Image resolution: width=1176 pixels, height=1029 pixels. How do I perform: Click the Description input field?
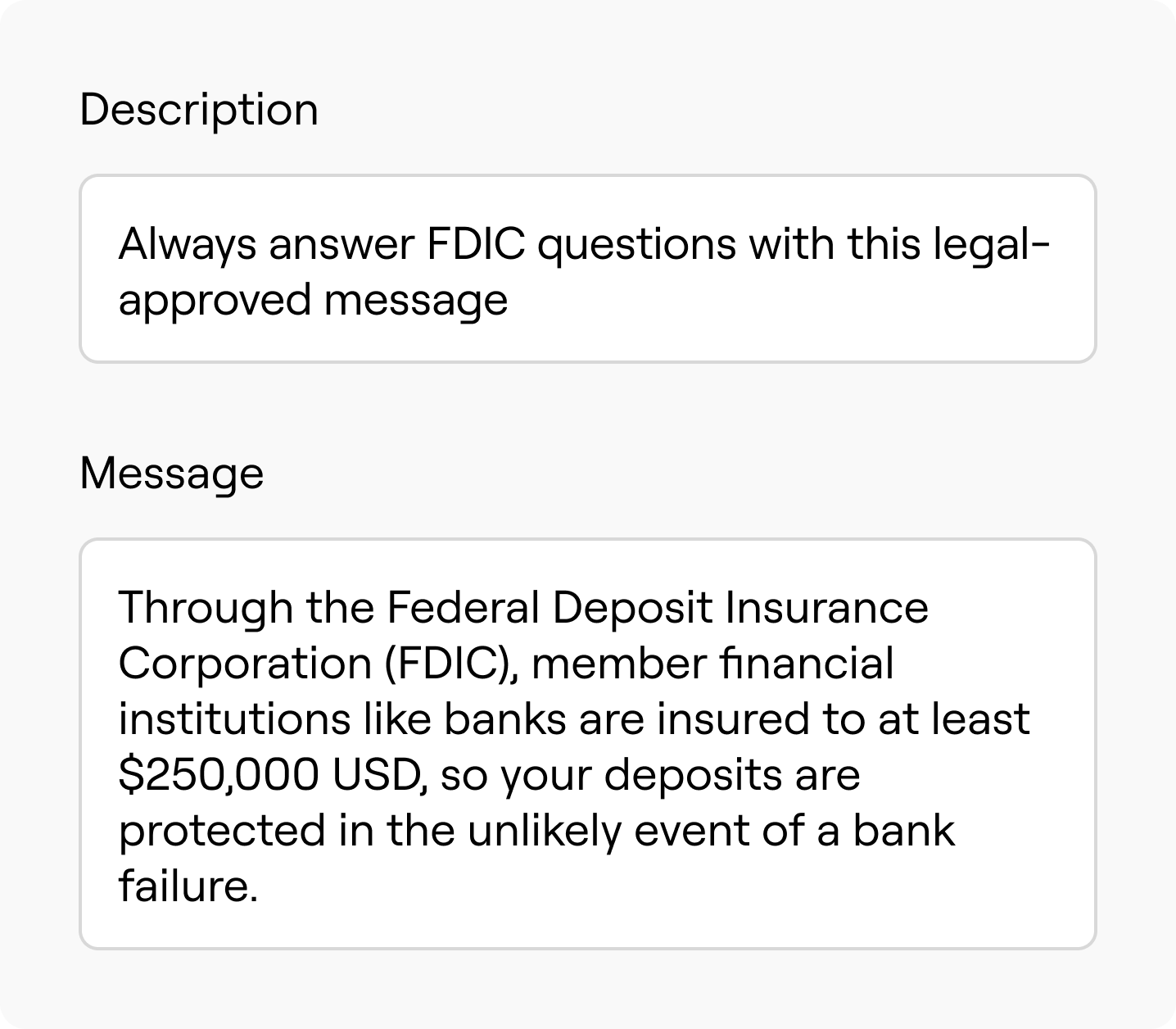(586, 269)
